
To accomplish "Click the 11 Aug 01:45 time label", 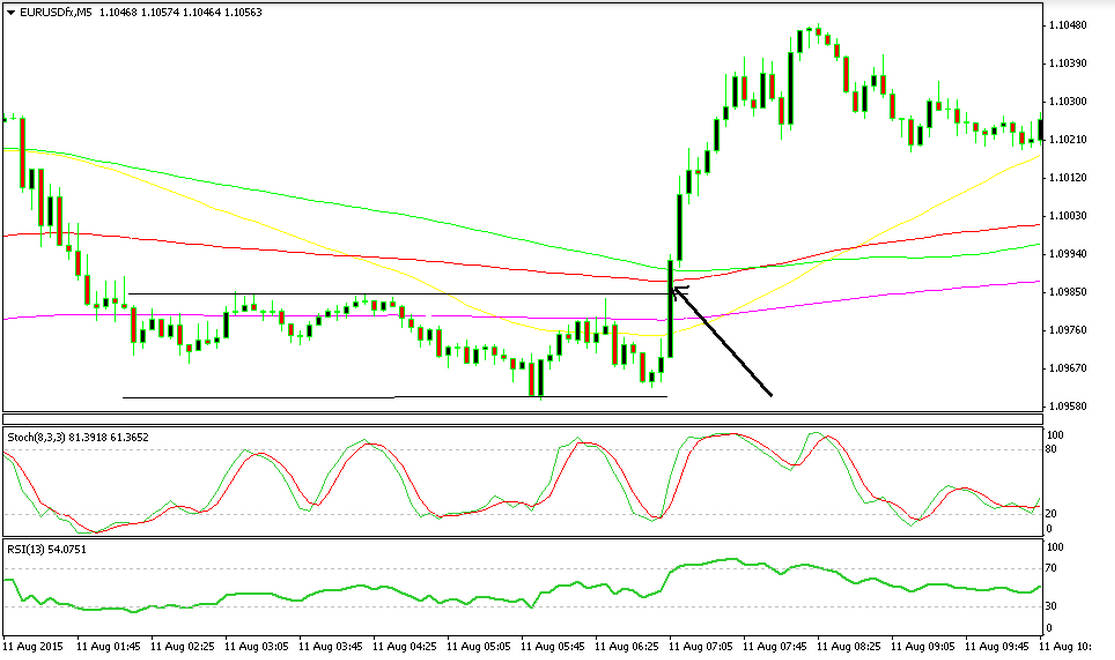I will (108, 646).
